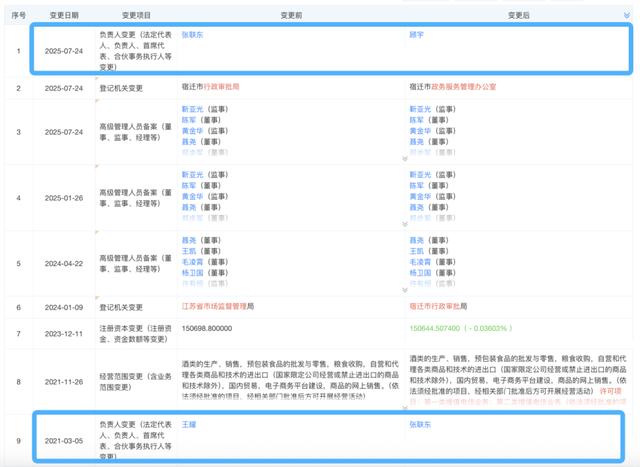640x467 pixels.
Task: Open 张联东 link in the 2021-03-05 变更后 column
Action: [x=420, y=425]
